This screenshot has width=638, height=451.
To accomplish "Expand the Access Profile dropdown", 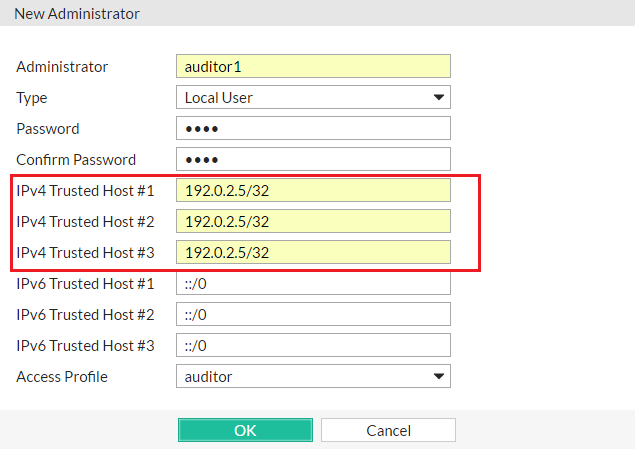I will click(313, 377).
